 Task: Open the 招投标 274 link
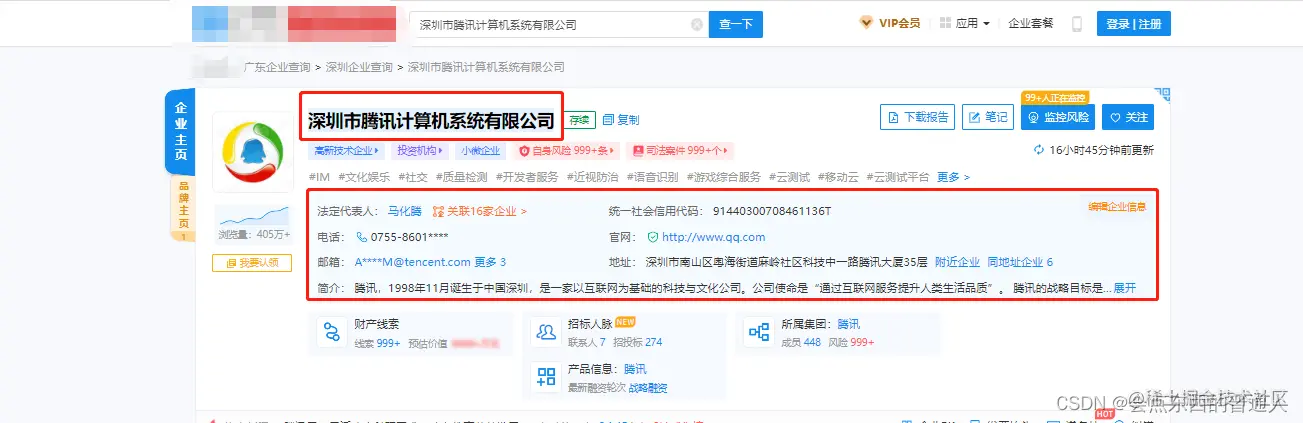click(637, 342)
